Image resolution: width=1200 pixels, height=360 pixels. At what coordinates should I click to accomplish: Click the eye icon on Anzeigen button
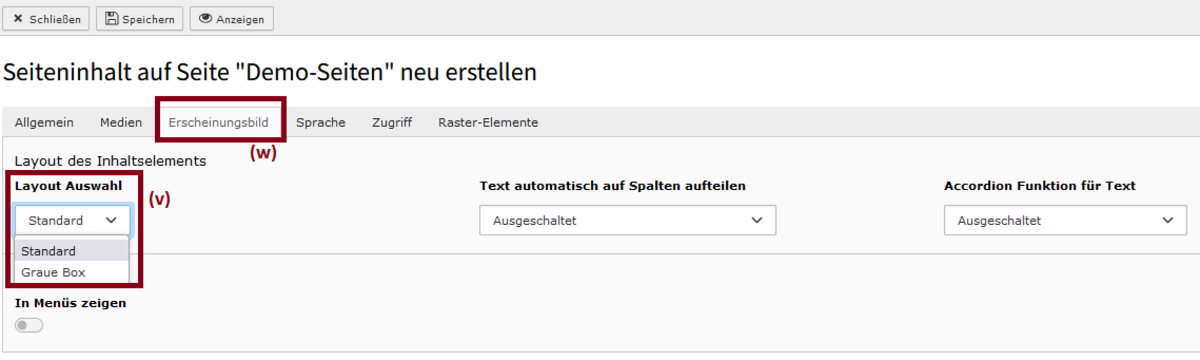pyautogui.click(x=205, y=19)
